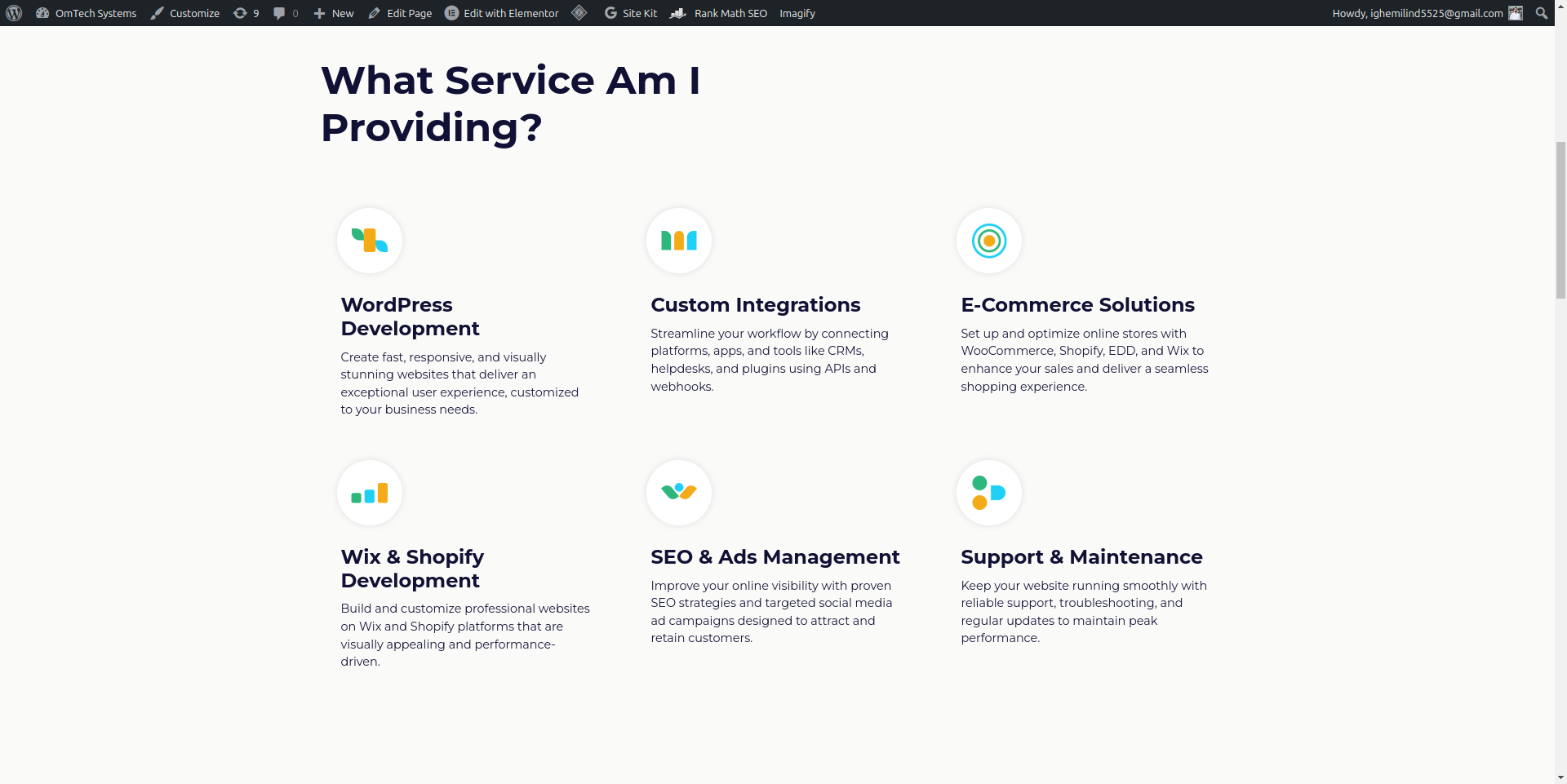The height and width of the screenshot is (784, 1567).
Task: Click the admin bar search magnifier icon
Action: click(x=1542, y=13)
